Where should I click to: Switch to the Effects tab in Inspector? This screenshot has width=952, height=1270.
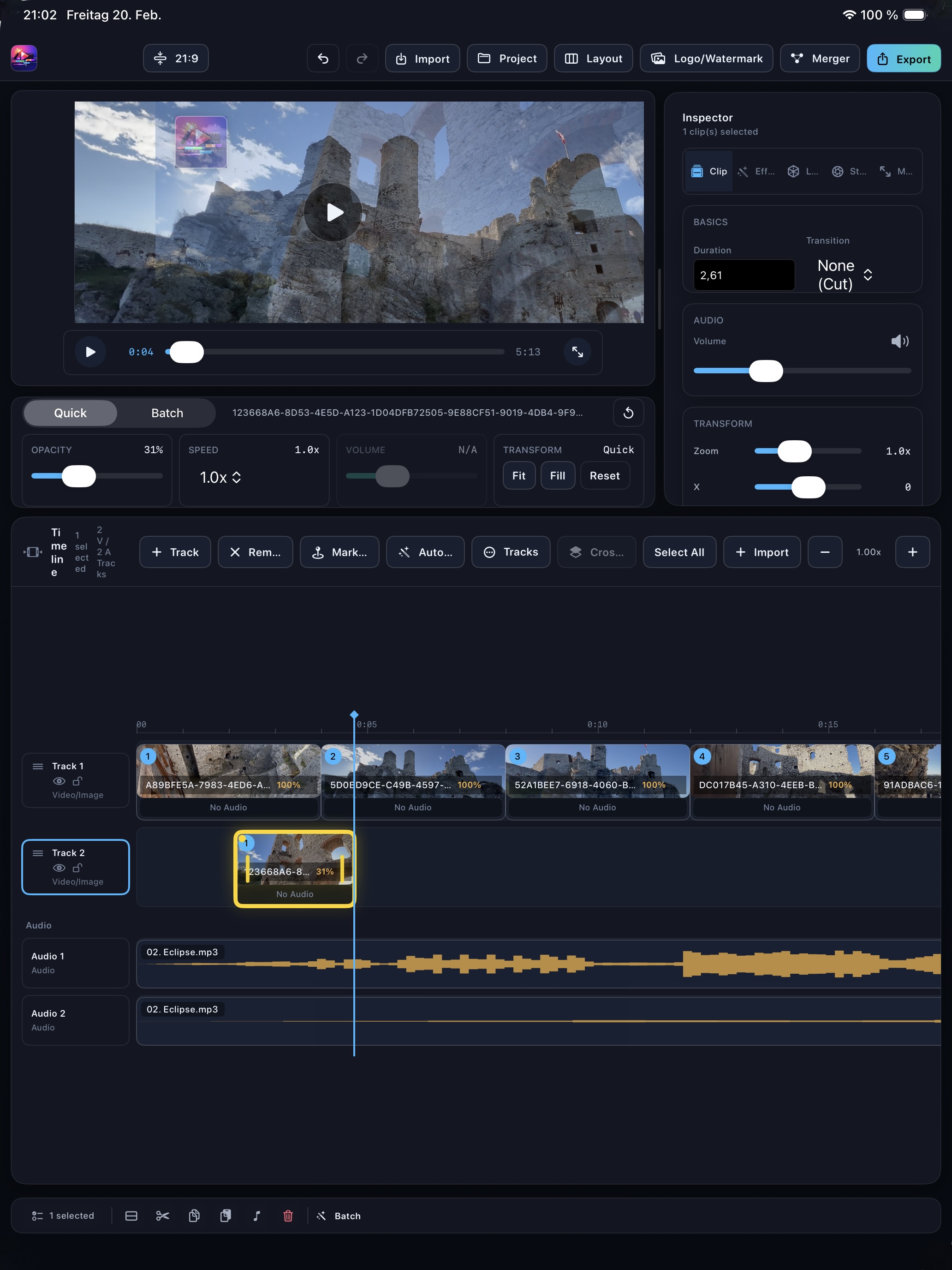tap(756, 171)
